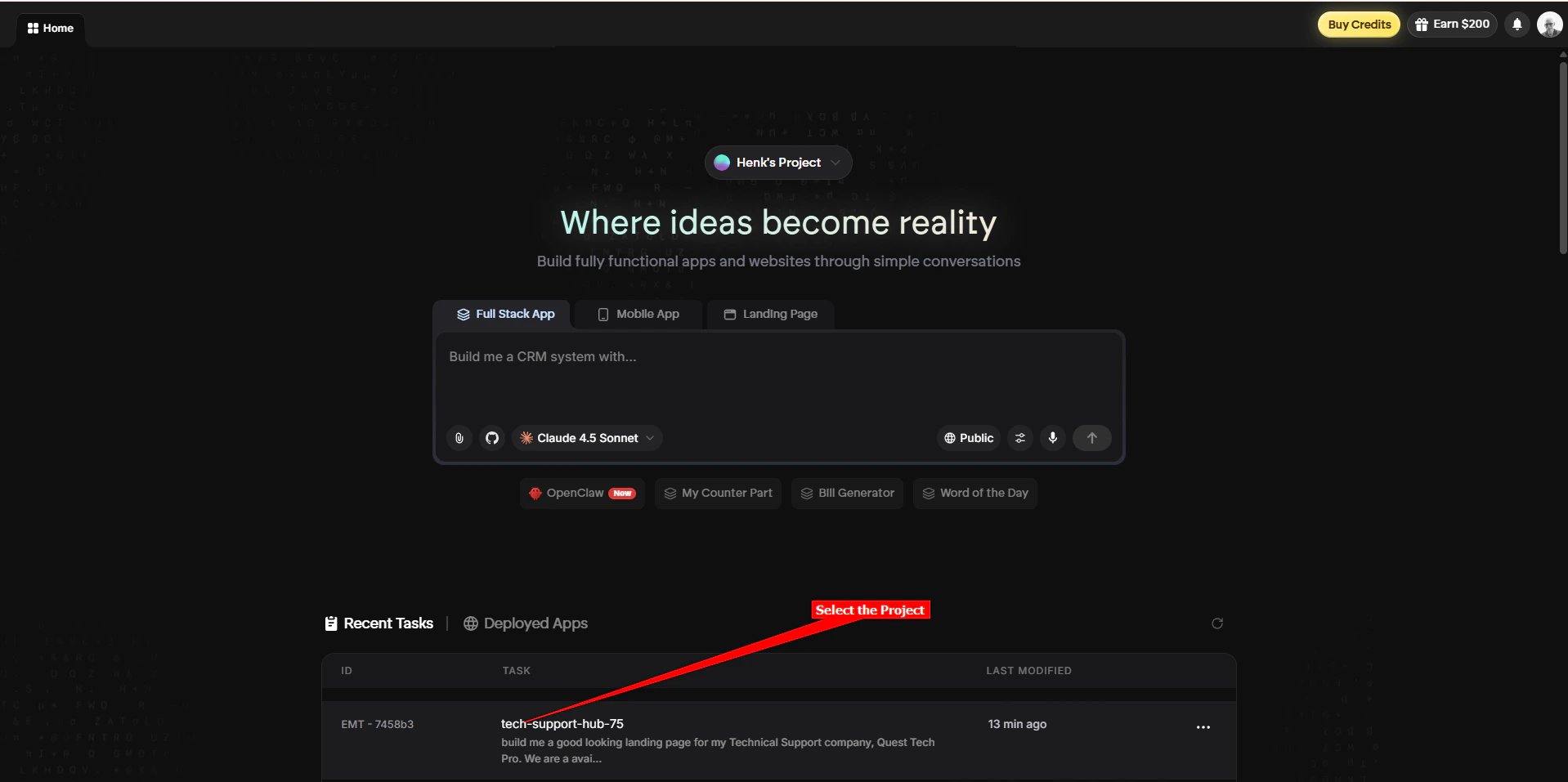This screenshot has width=1568, height=782.
Task: Click the Earn $200 gift button
Action: 1452,25
